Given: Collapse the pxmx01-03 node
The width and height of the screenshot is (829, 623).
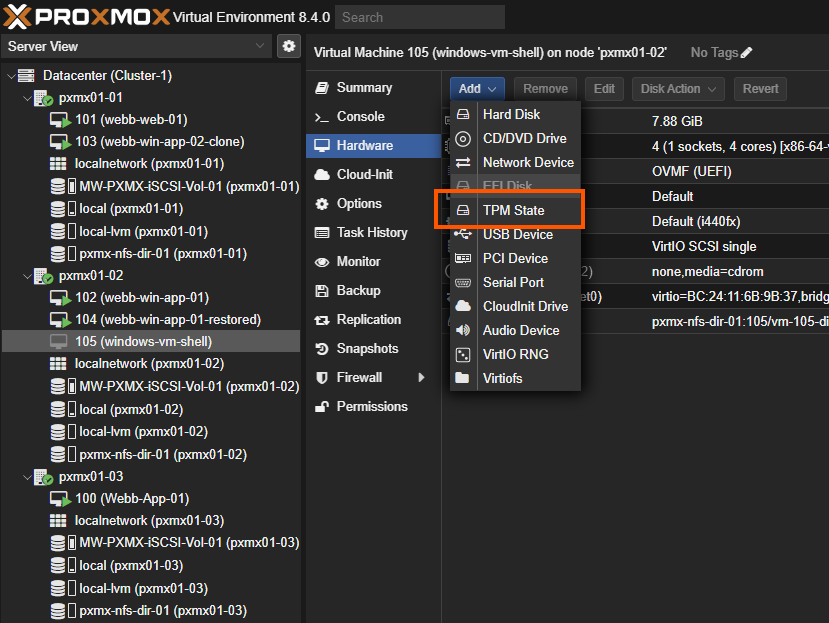Looking at the screenshot, I should [x=27, y=477].
